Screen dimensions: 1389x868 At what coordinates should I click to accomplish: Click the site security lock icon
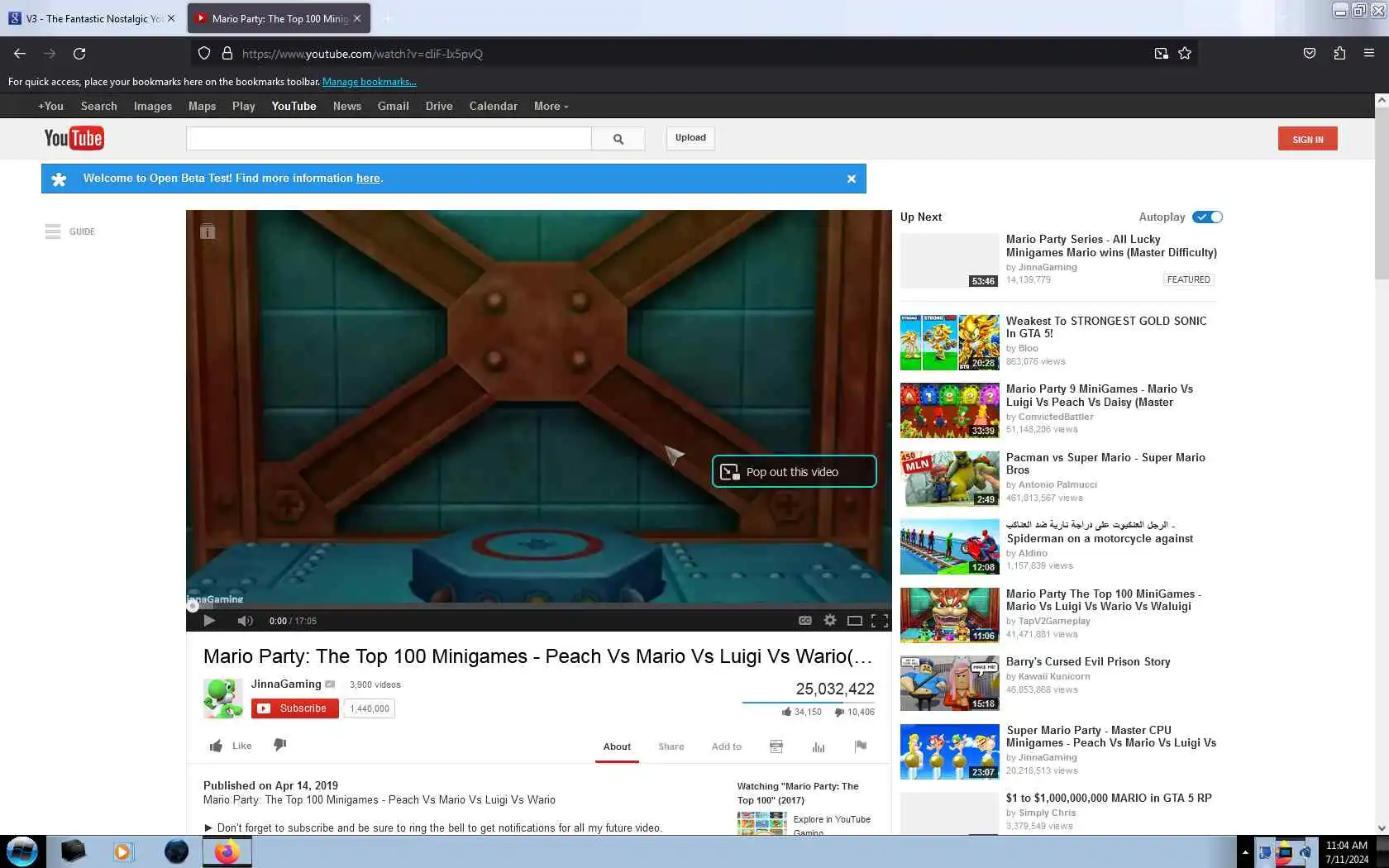pyautogui.click(x=227, y=54)
